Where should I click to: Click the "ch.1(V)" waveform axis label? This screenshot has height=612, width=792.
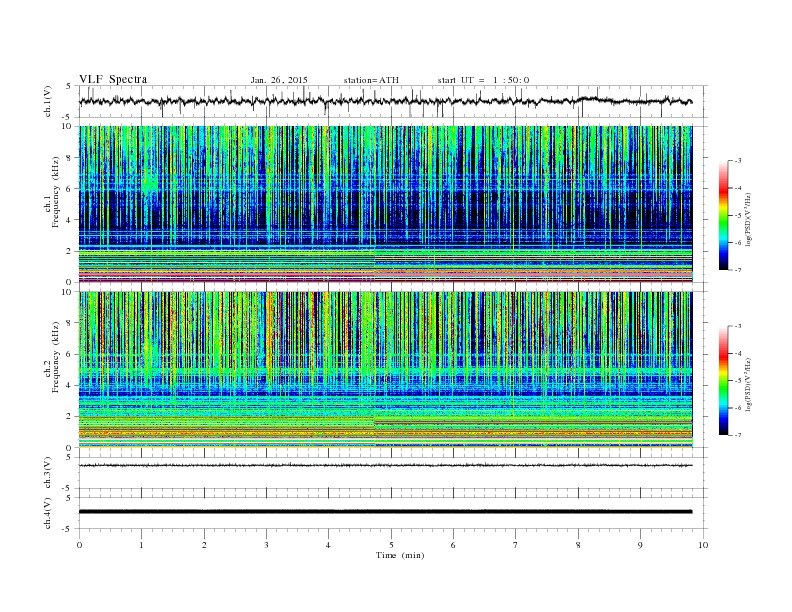[48, 102]
